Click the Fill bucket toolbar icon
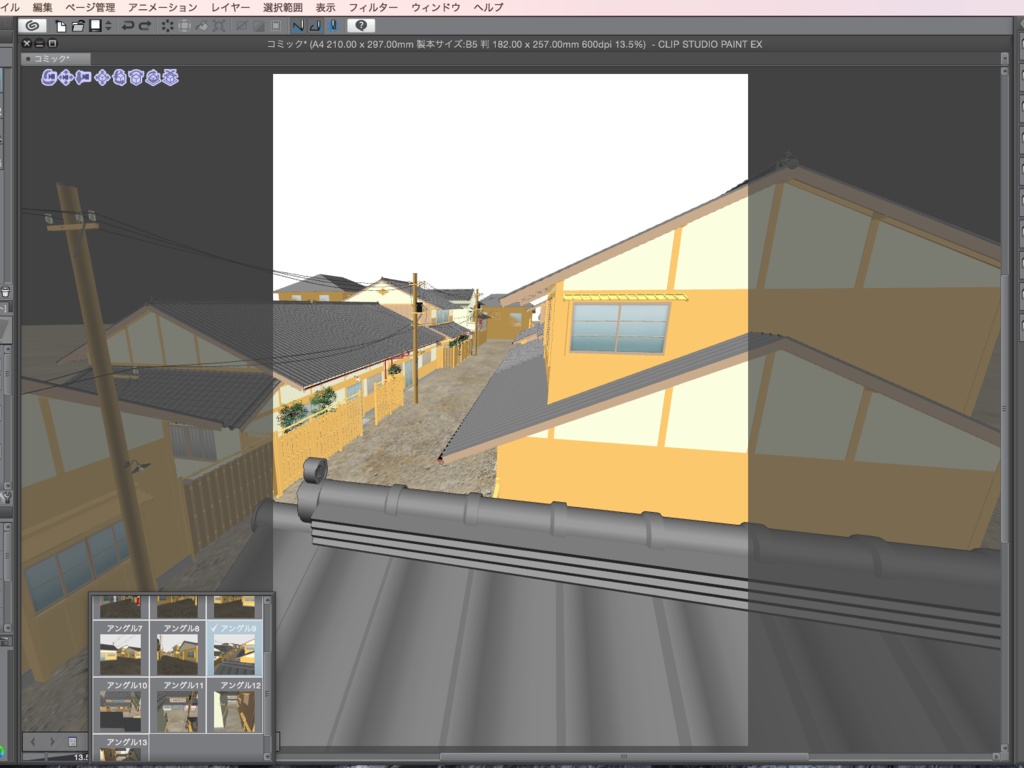1024x768 pixels. coord(202,26)
